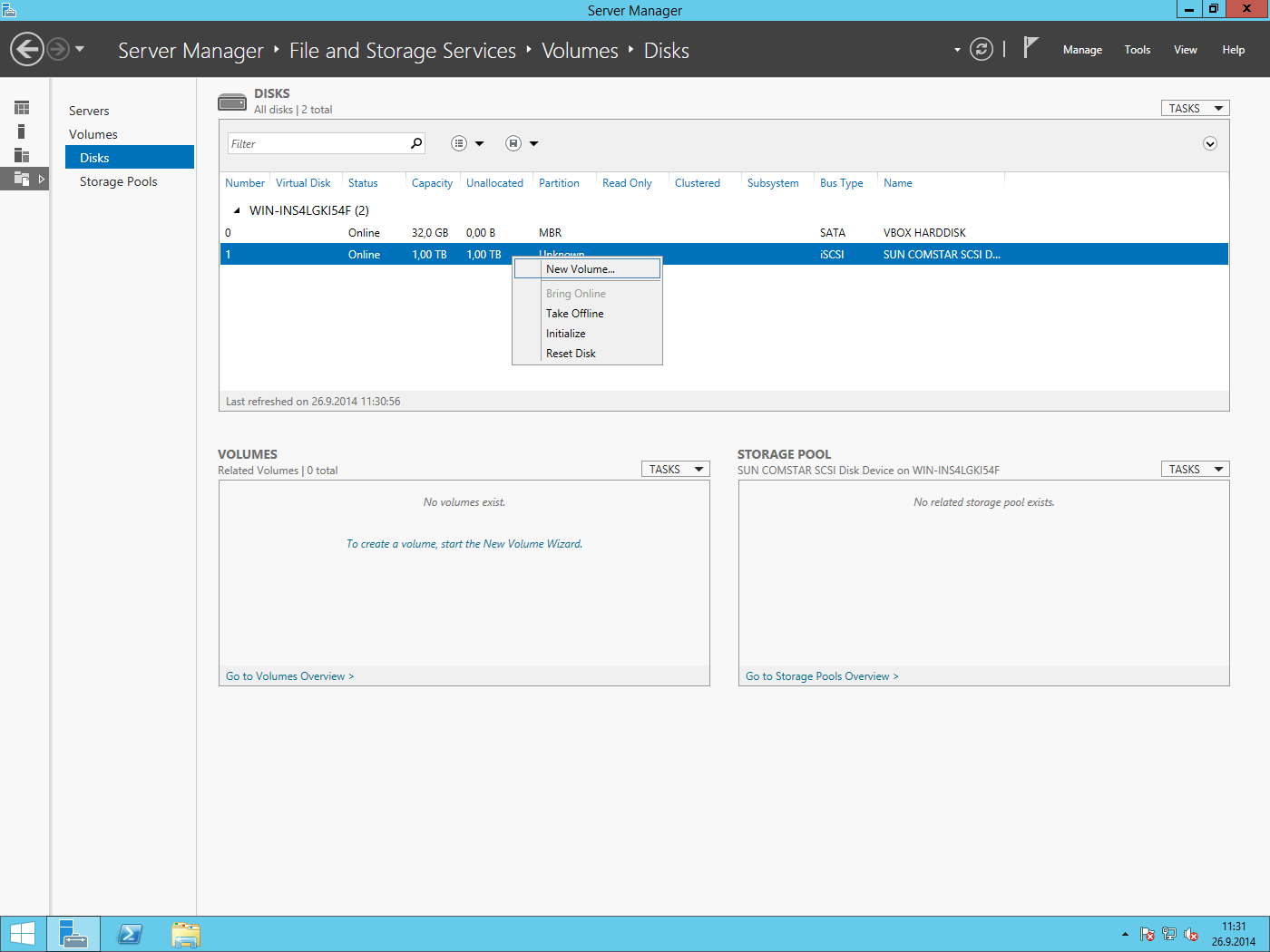Click the Refresh icon in header
Viewport: 1270px width, 952px height.
(x=982, y=49)
